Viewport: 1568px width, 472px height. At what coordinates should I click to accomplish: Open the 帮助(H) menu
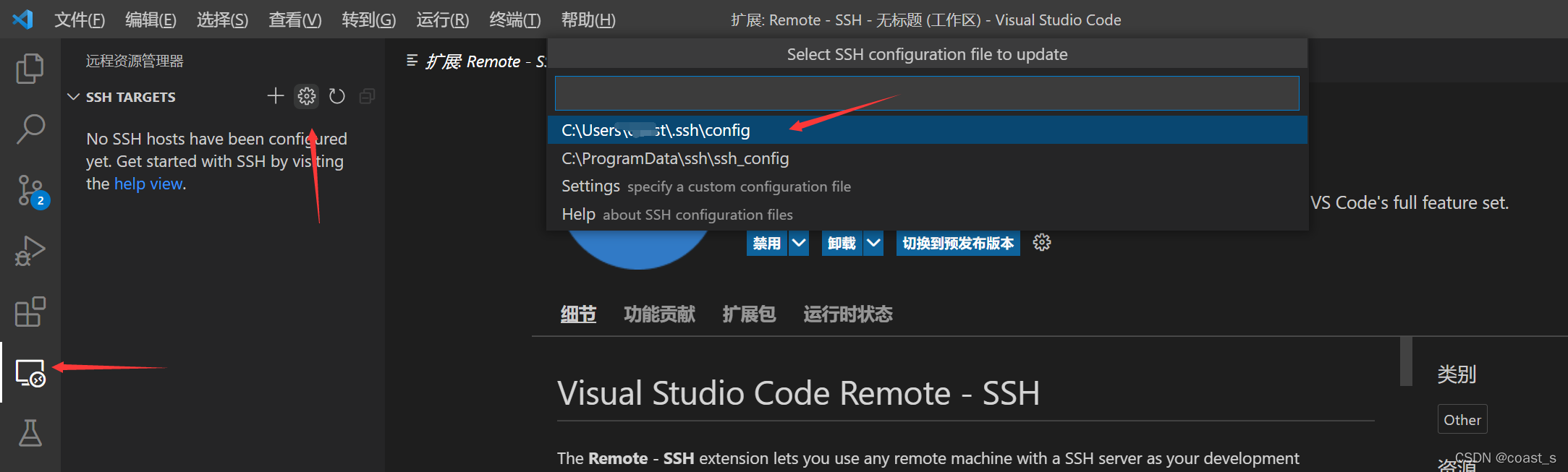click(588, 20)
